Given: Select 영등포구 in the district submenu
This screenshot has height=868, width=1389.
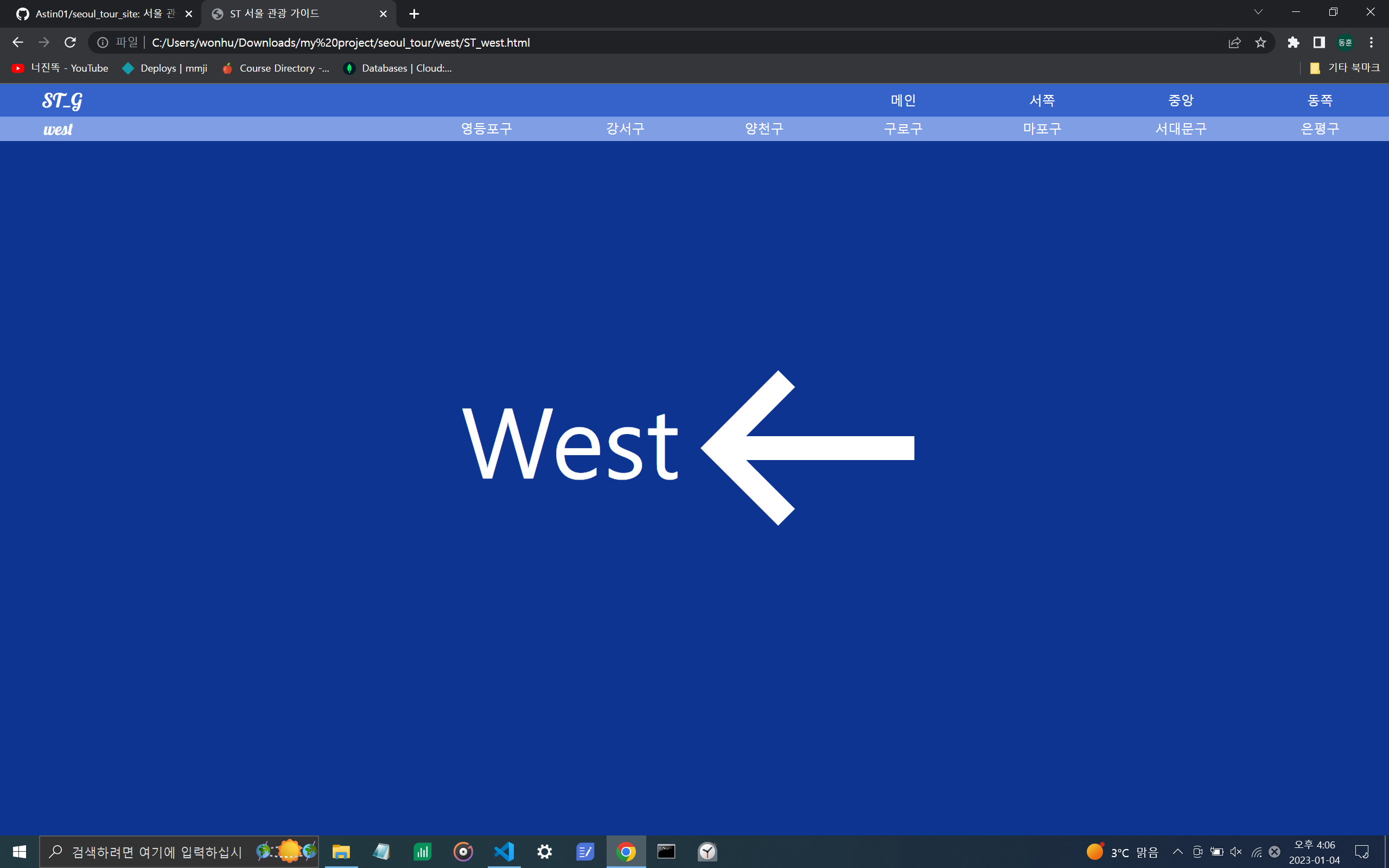Looking at the screenshot, I should (486, 129).
